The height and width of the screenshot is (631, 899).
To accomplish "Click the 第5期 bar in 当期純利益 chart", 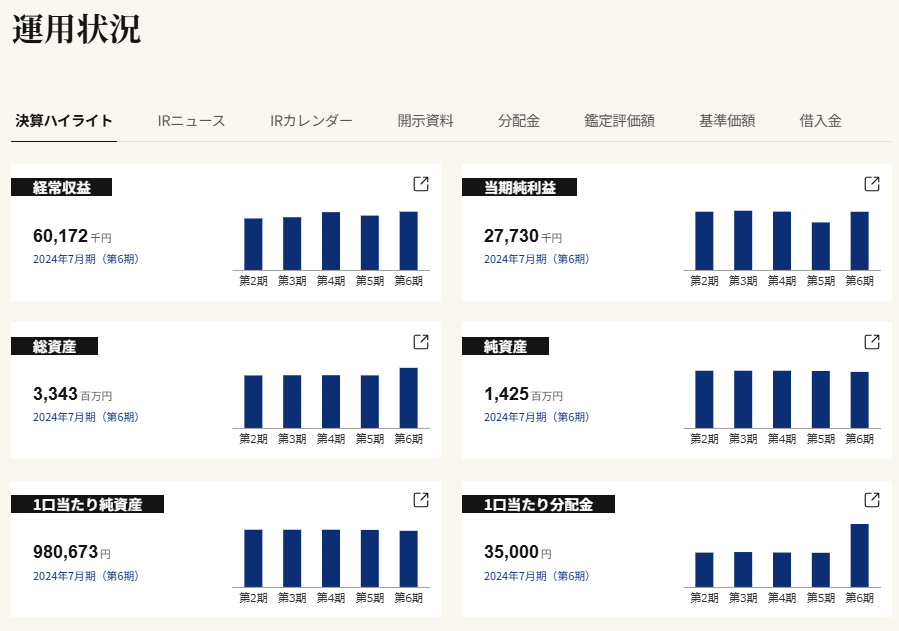I will tap(820, 246).
